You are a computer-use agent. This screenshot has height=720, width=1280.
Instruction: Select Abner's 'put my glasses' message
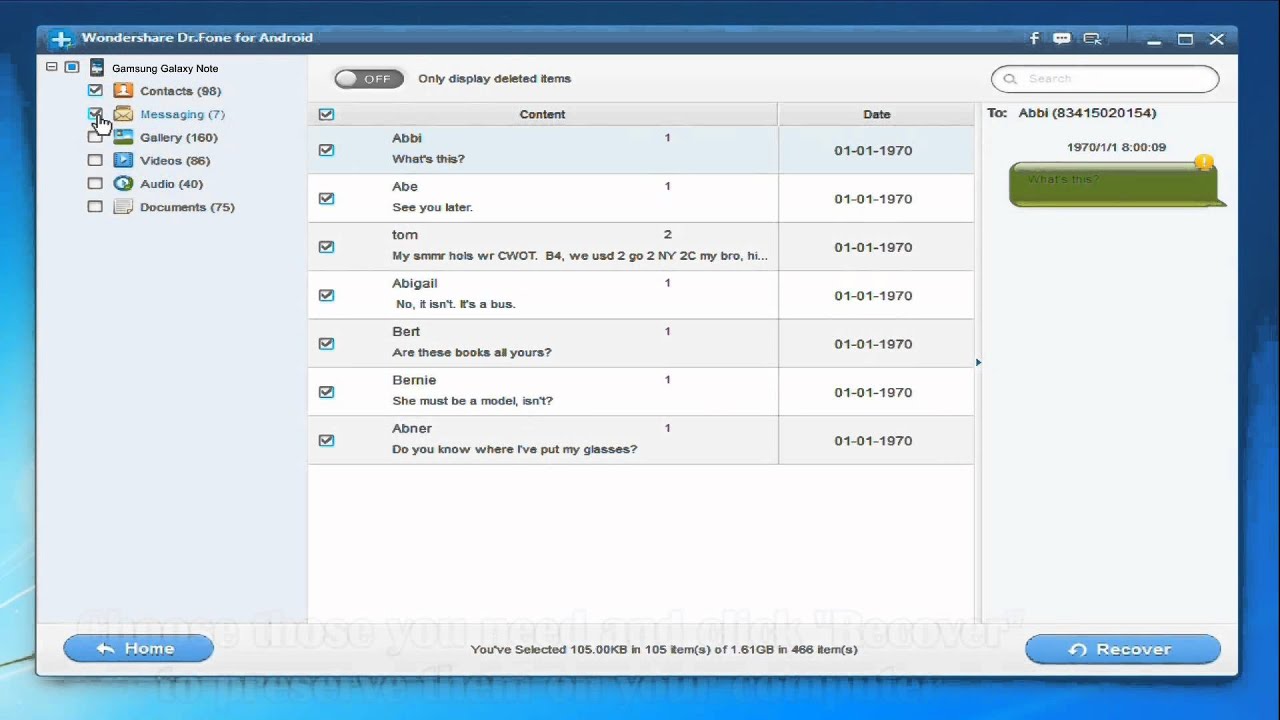tap(640, 440)
